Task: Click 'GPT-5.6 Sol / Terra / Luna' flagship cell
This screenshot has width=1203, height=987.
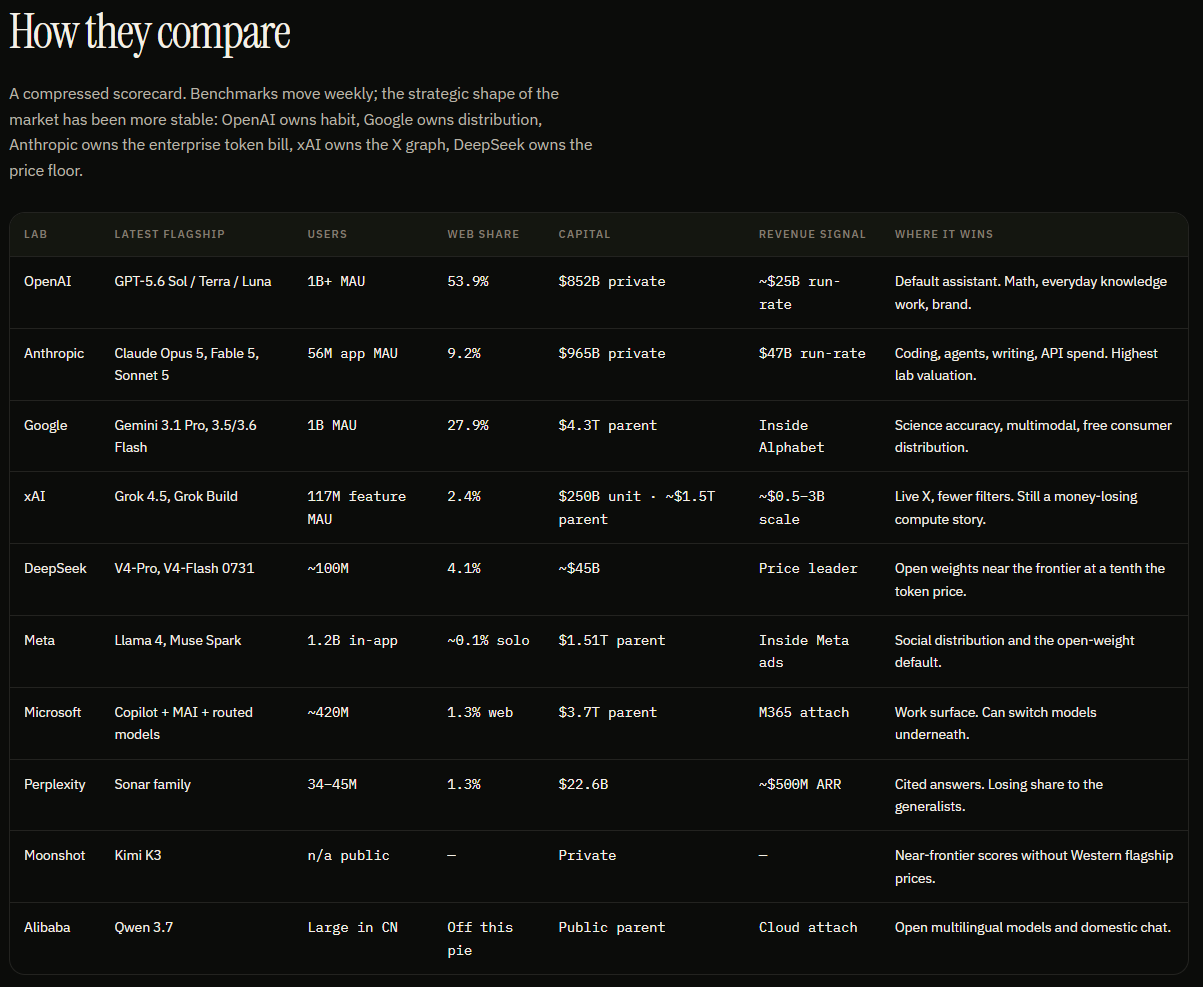Action: [x=193, y=281]
